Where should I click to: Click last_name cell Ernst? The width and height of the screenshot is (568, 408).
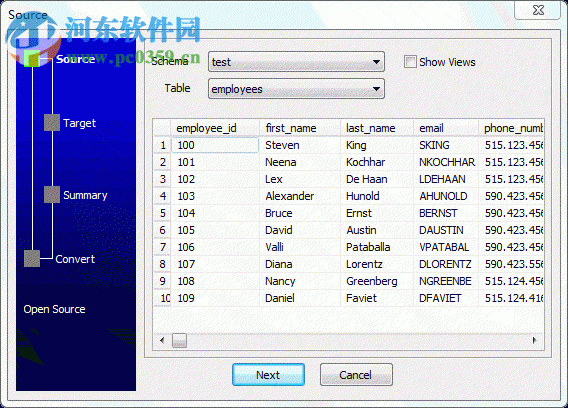tap(377, 213)
